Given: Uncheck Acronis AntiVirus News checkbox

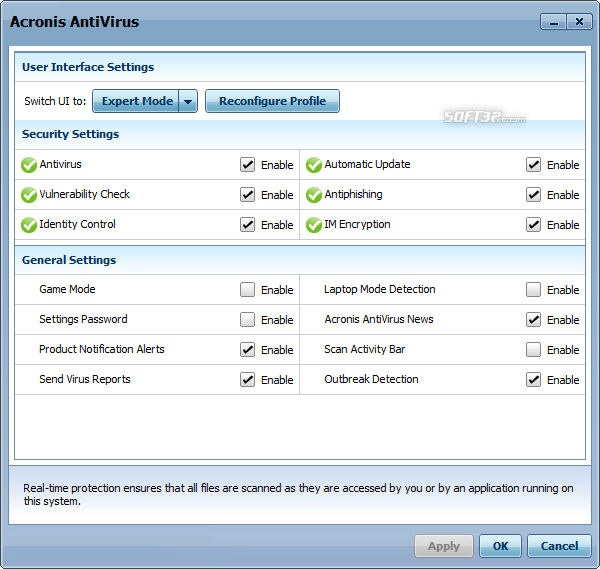Looking at the screenshot, I should point(533,320).
